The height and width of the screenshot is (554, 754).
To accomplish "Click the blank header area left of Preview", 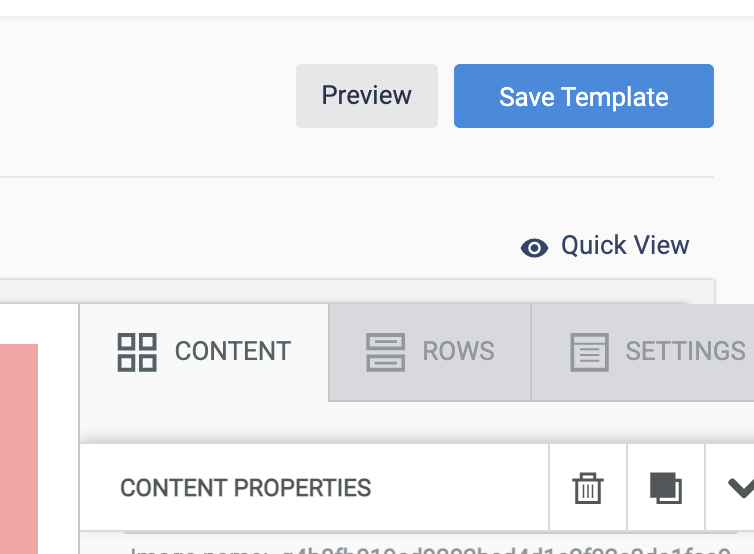I will pos(144,96).
